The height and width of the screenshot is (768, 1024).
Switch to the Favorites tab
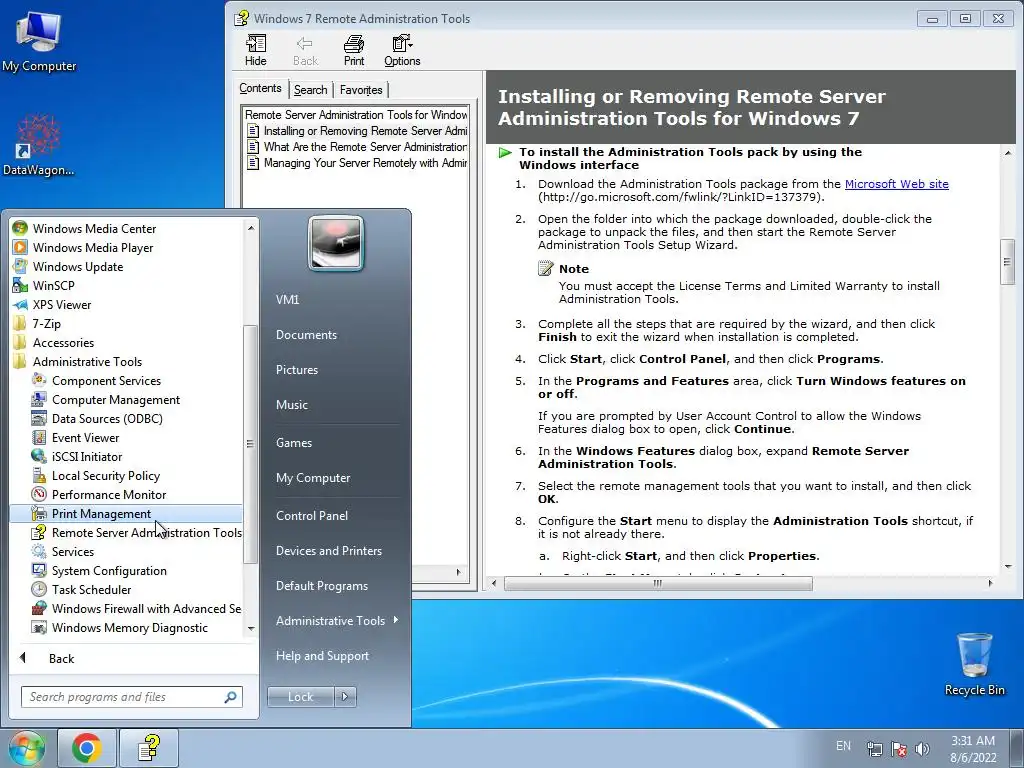click(361, 90)
